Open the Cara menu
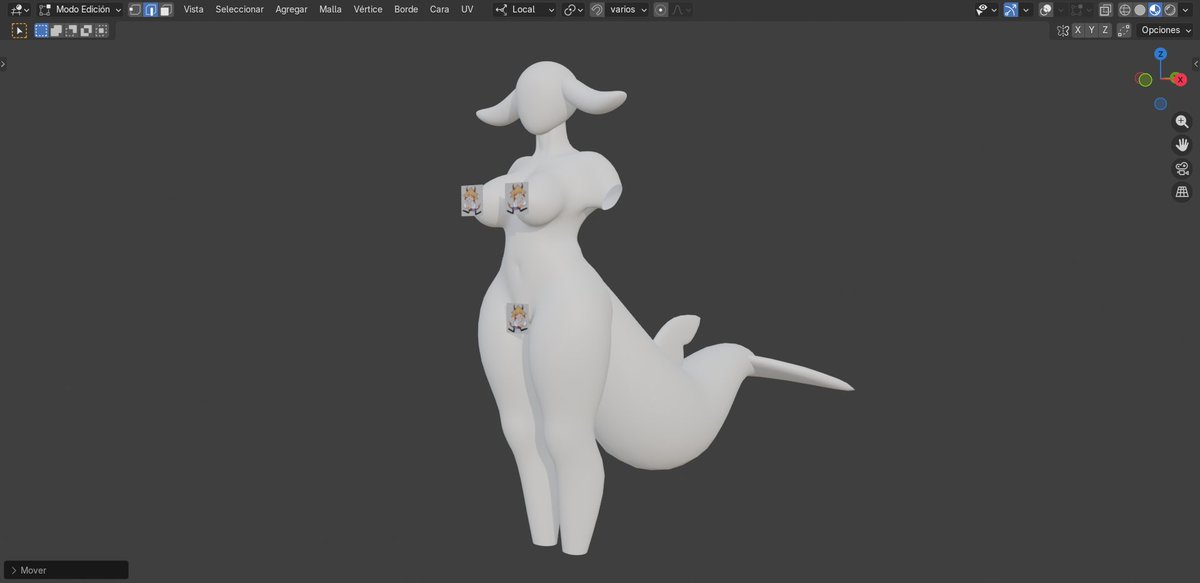The height and width of the screenshot is (583, 1200). click(439, 9)
